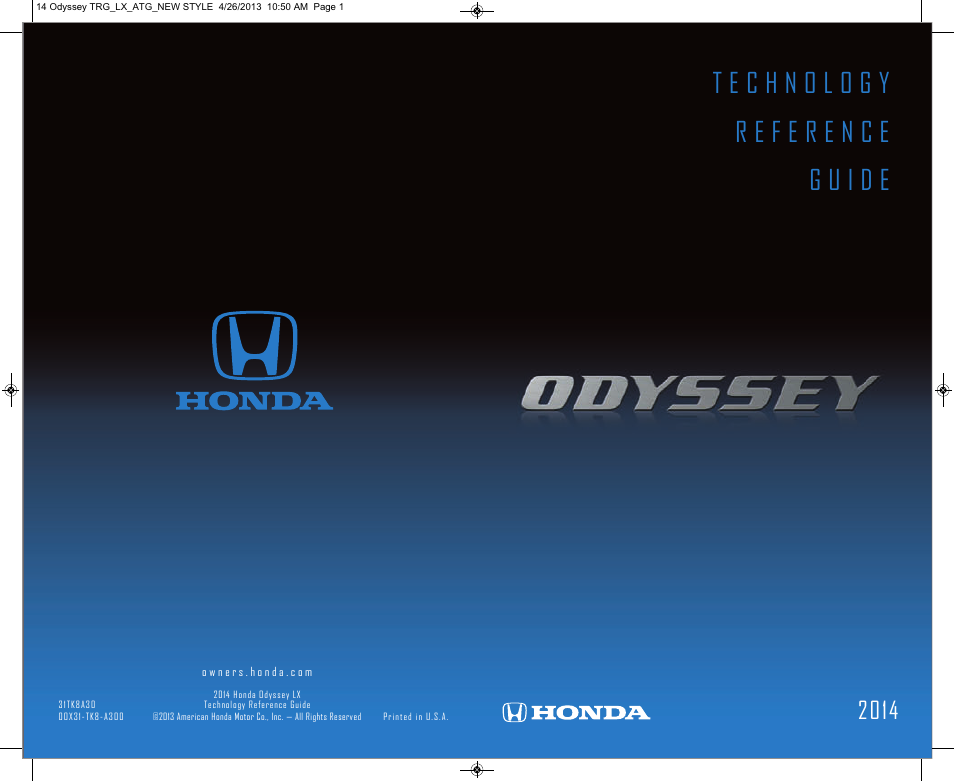Image resolution: width=954 pixels, height=781 pixels.
Task: Click the silver ODYSSEY logo
Action: point(700,393)
